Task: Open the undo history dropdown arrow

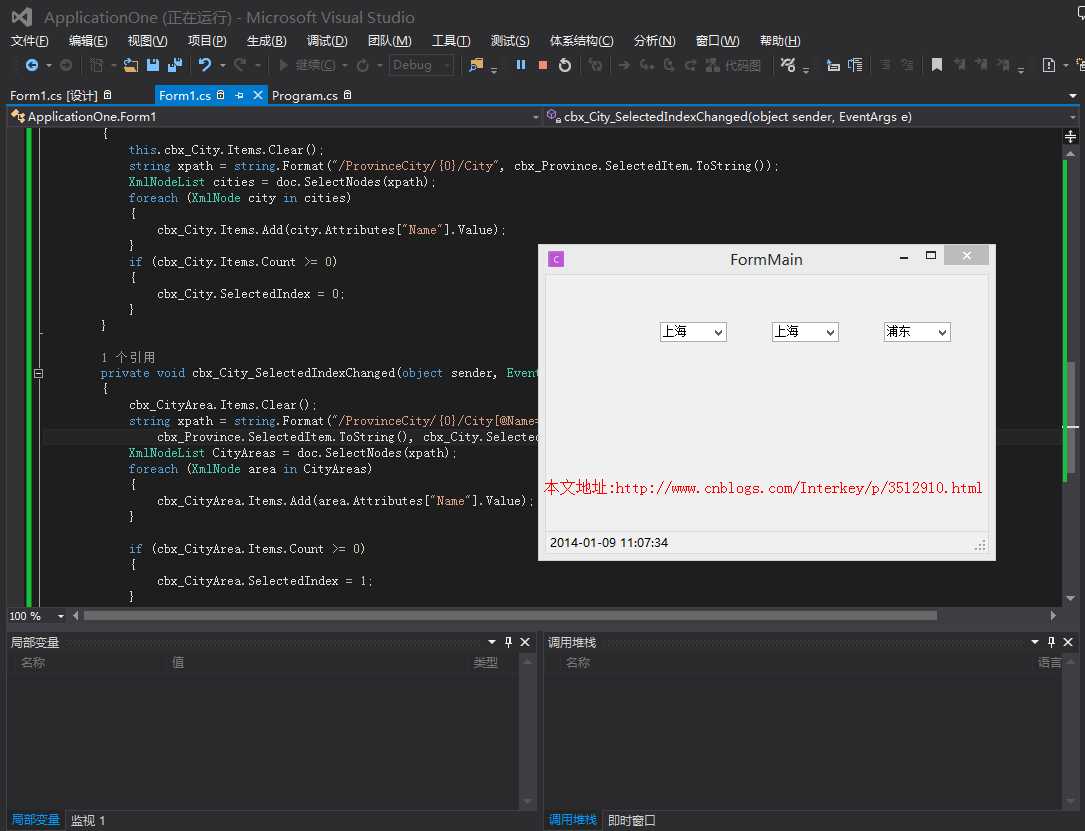Action: pos(222,65)
